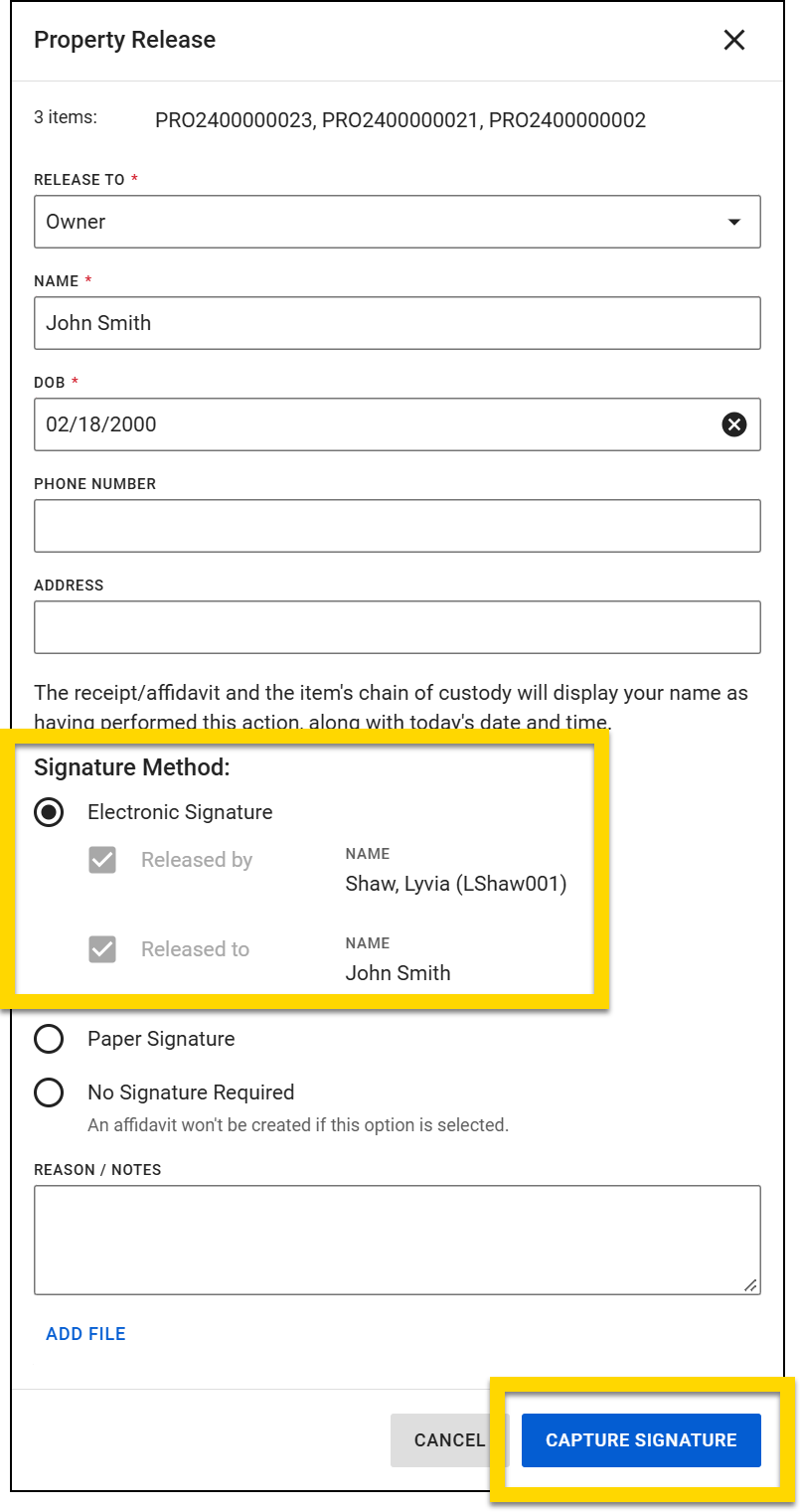Cancel the property release
This screenshot has height=1512, width=800.
(x=450, y=1439)
